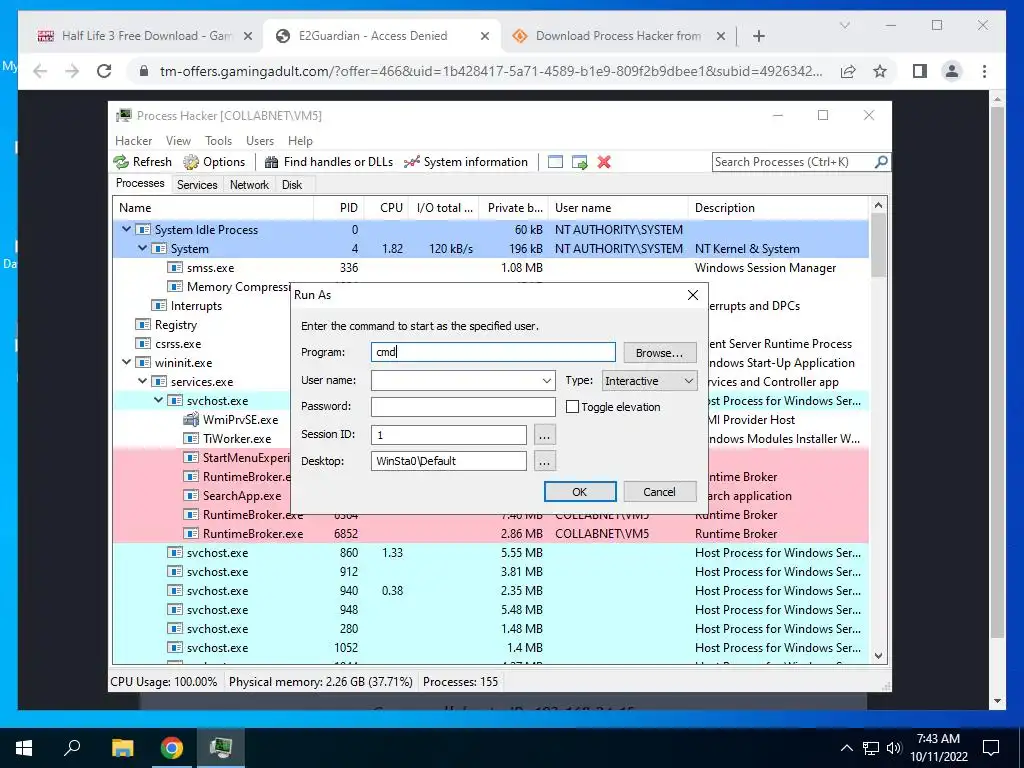The width and height of the screenshot is (1024, 768).
Task: Switch to the Services tab
Action: tap(197, 185)
